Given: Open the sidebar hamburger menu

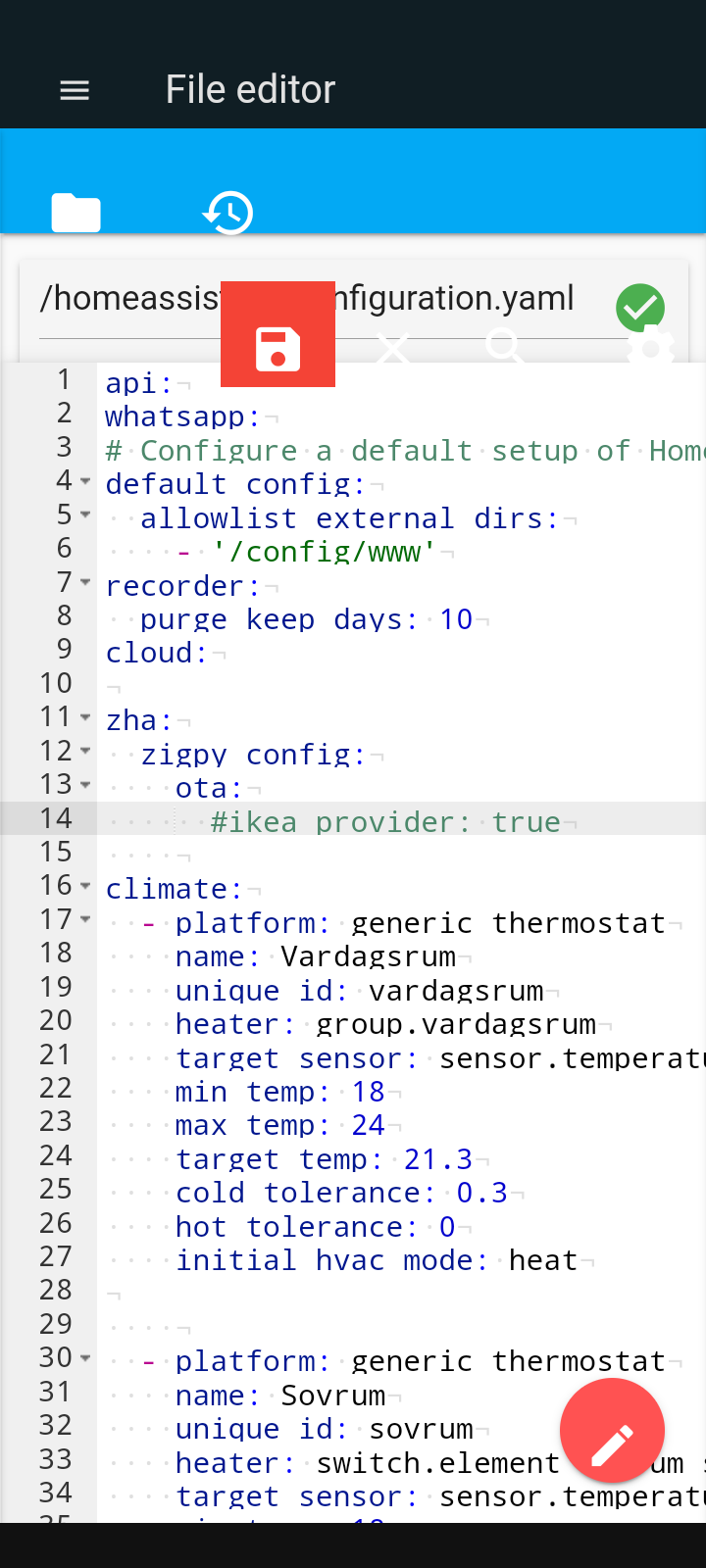Looking at the screenshot, I should click(x=74, y=89).
